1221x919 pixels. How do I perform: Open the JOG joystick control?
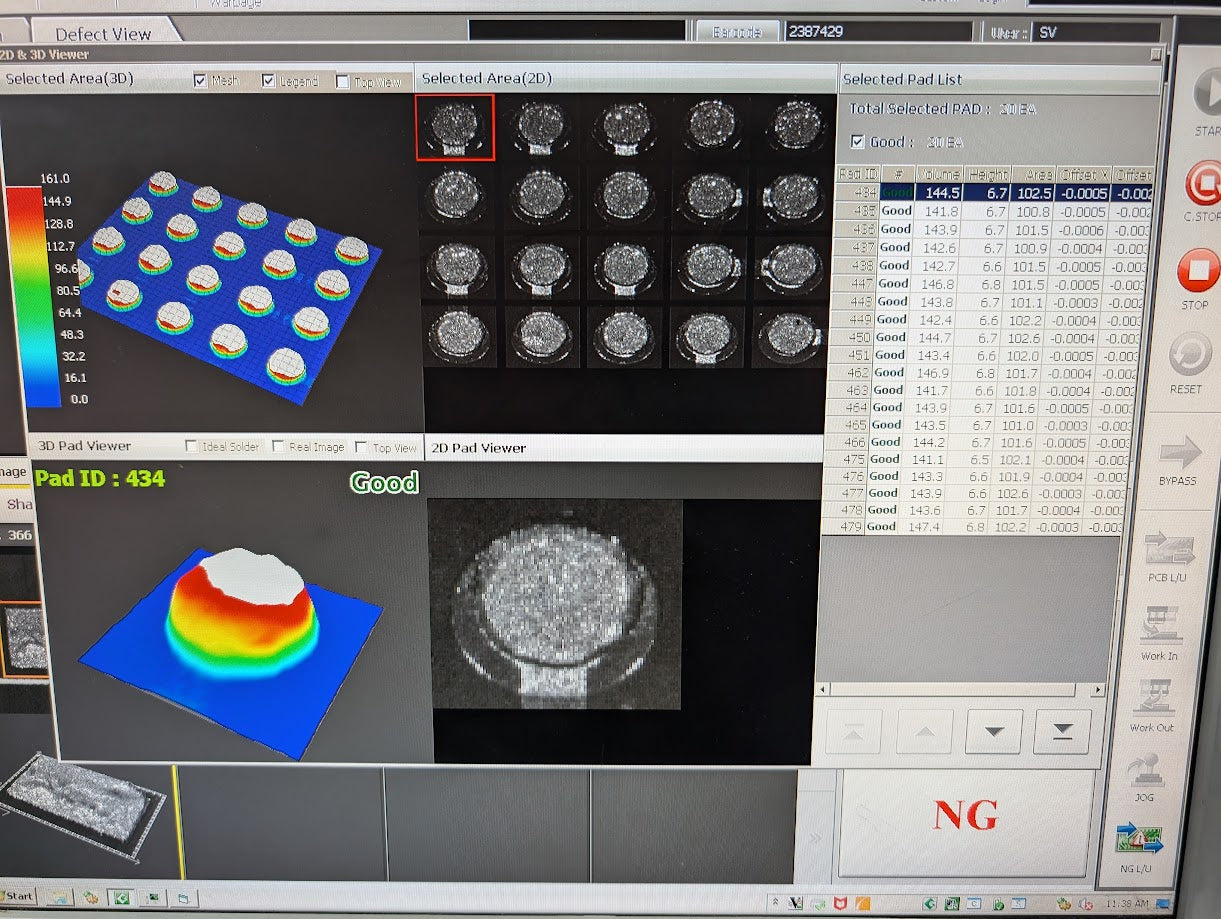1145,770
